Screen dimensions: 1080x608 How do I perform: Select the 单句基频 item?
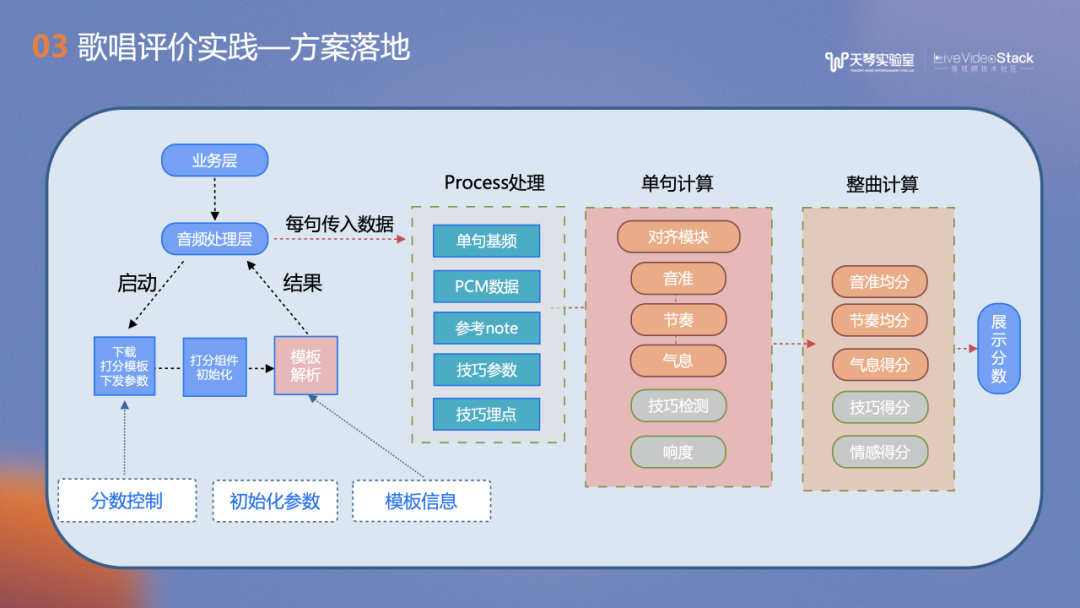coord(486,241)
